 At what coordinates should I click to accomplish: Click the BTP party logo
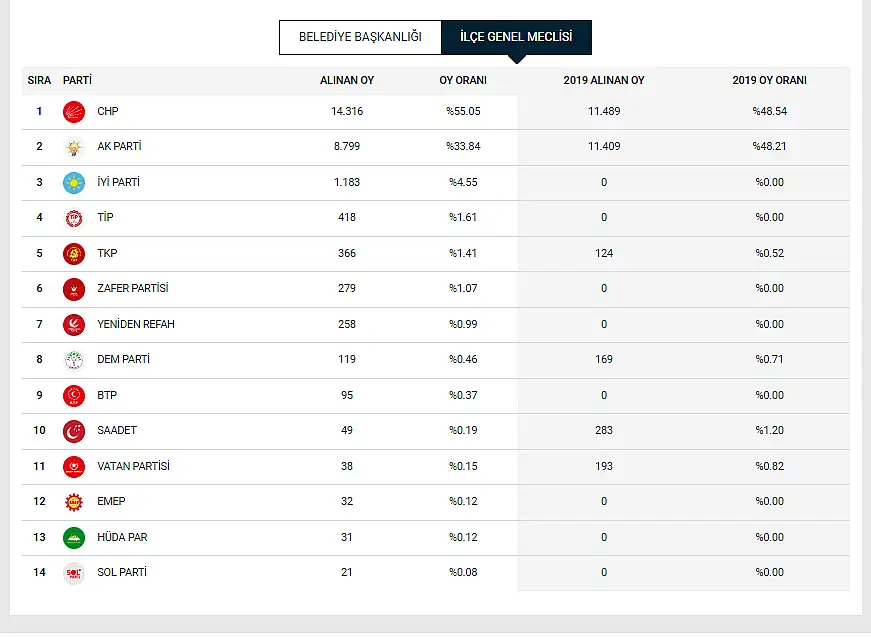[74, 396]
